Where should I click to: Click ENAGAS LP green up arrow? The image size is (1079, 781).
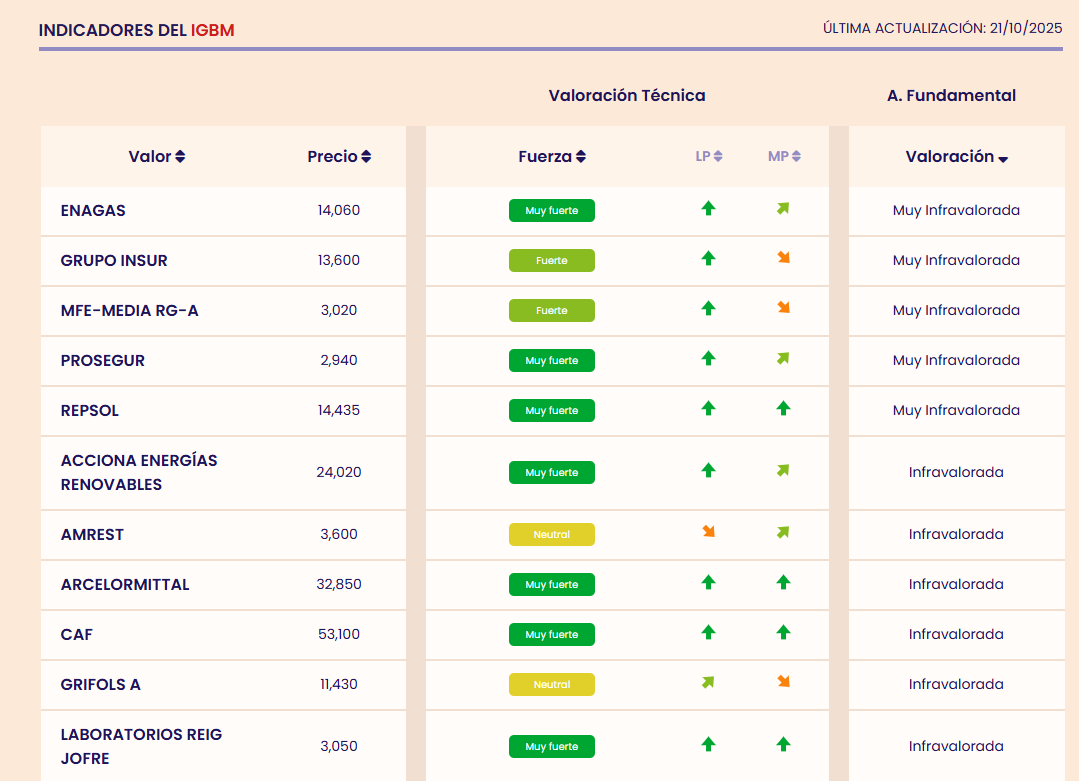(708, 209)
